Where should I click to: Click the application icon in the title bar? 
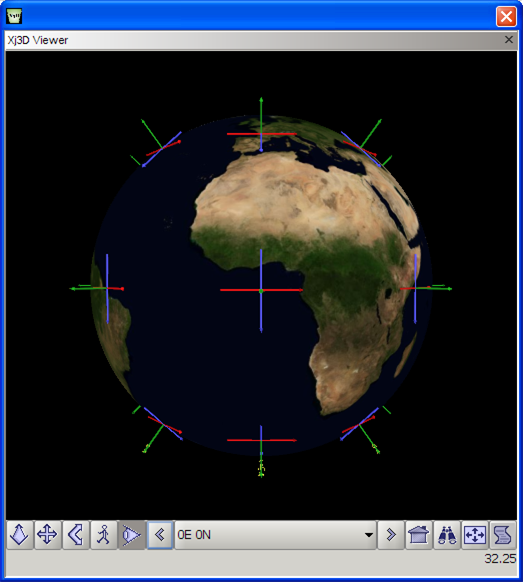coord(14,16)
